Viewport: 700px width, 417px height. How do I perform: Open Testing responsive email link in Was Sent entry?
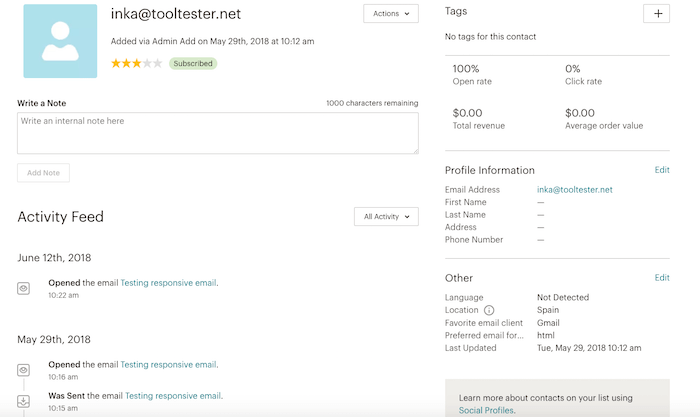(173, 396)
